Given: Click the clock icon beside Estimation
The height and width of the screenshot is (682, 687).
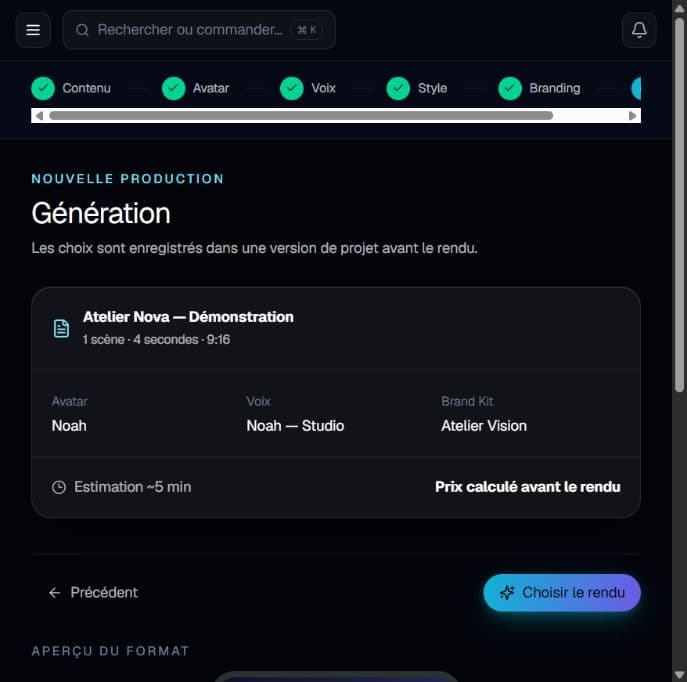Looking at the screenshot, I should (x=59, y=487).
